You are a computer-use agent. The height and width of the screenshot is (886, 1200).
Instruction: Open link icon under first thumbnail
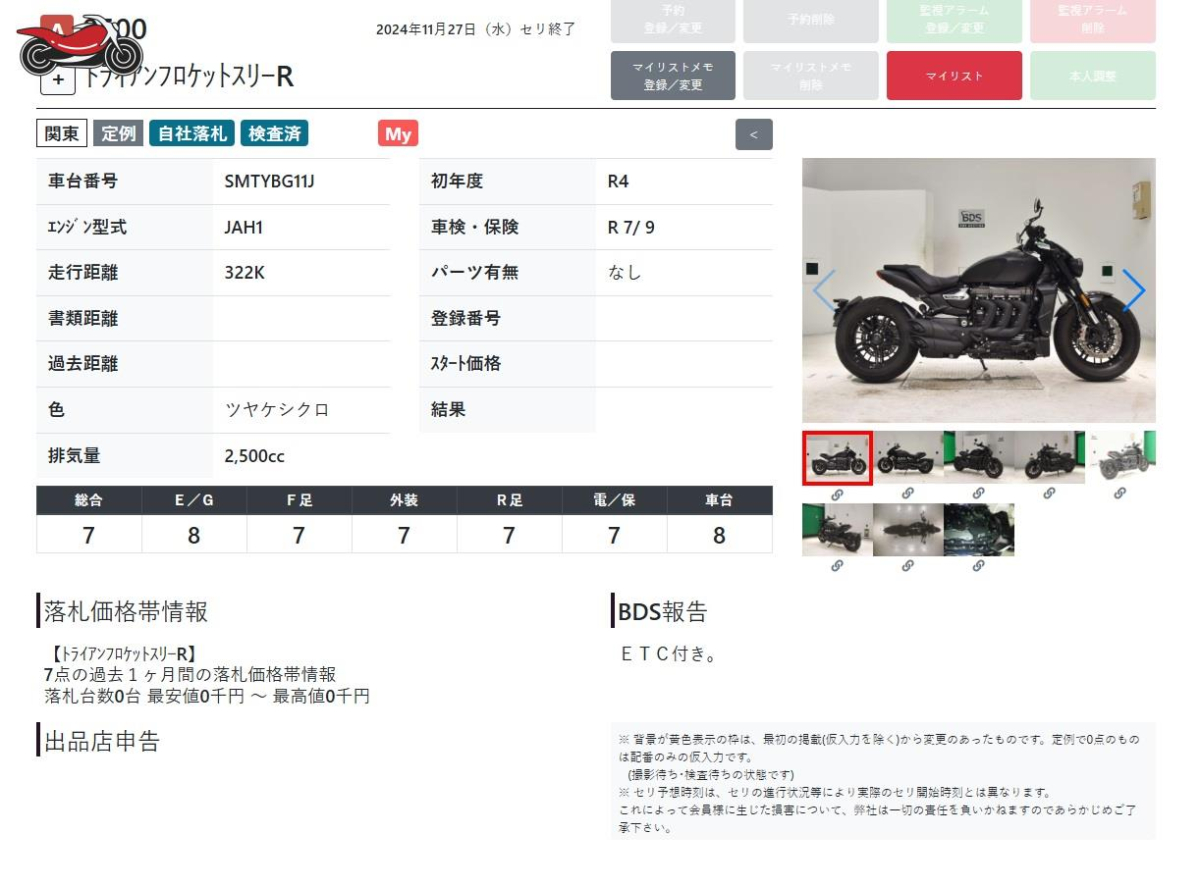pos(837,493)
